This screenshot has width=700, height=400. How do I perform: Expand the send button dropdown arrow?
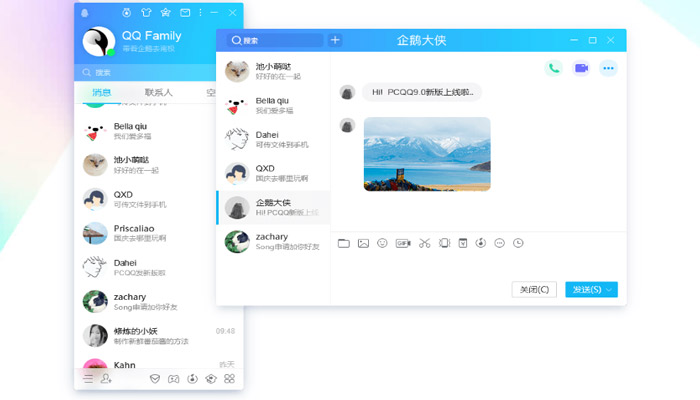(609, 290)
